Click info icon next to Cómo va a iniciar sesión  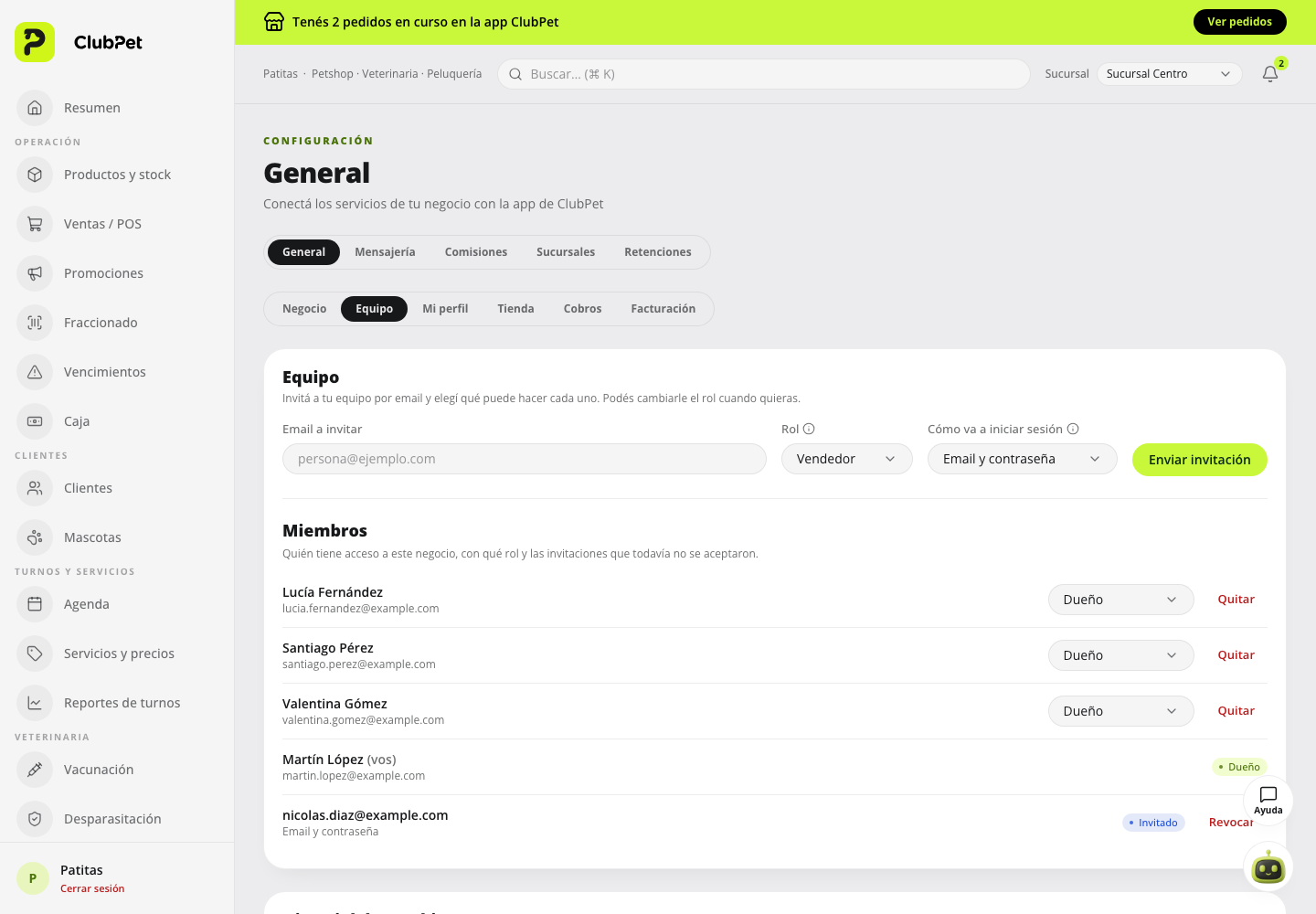(x=1073, y=429)
